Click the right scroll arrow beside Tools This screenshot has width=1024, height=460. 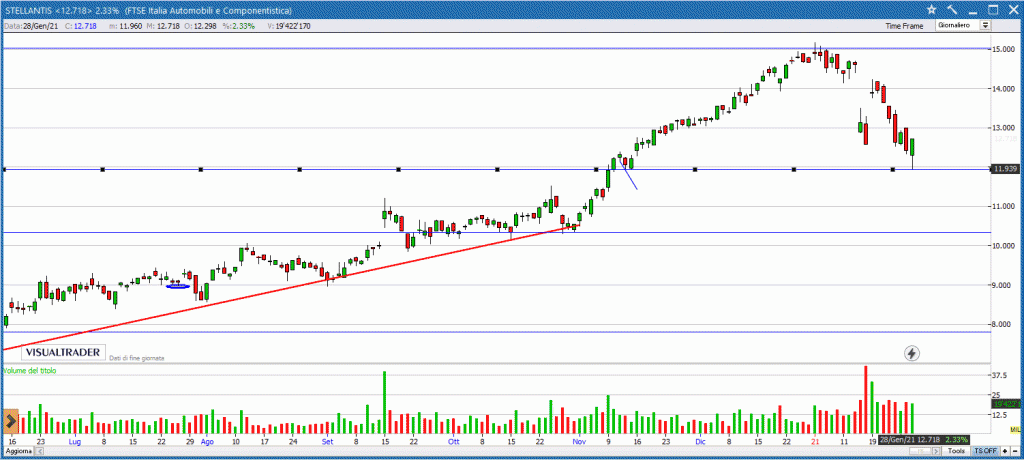coord(936,451)
